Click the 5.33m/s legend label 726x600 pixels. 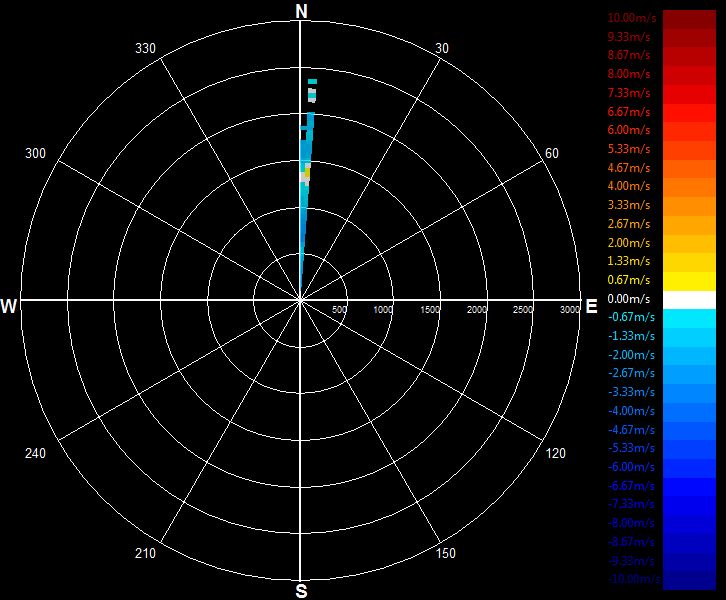point(629,149)
